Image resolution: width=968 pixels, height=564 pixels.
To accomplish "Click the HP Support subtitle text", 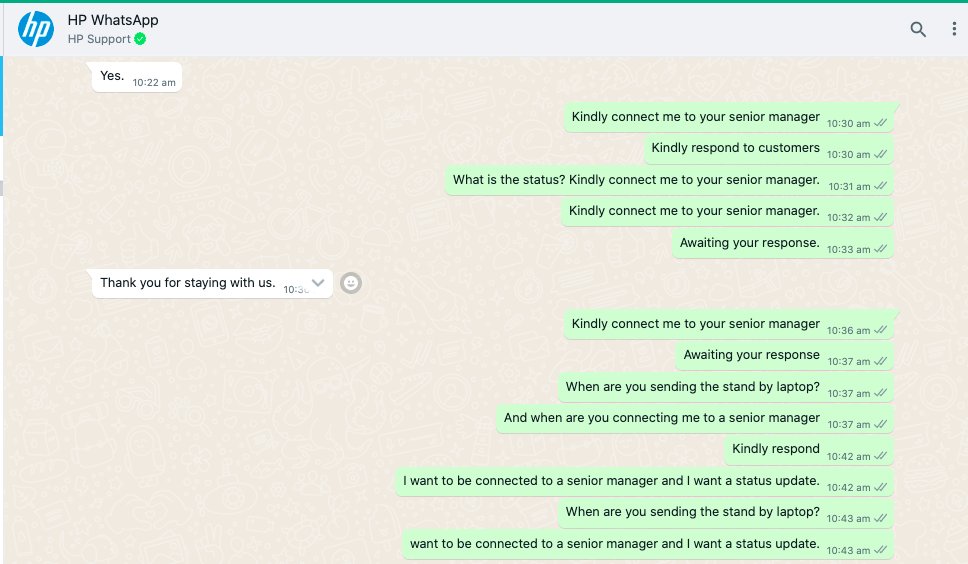I will tap(99, 39).
